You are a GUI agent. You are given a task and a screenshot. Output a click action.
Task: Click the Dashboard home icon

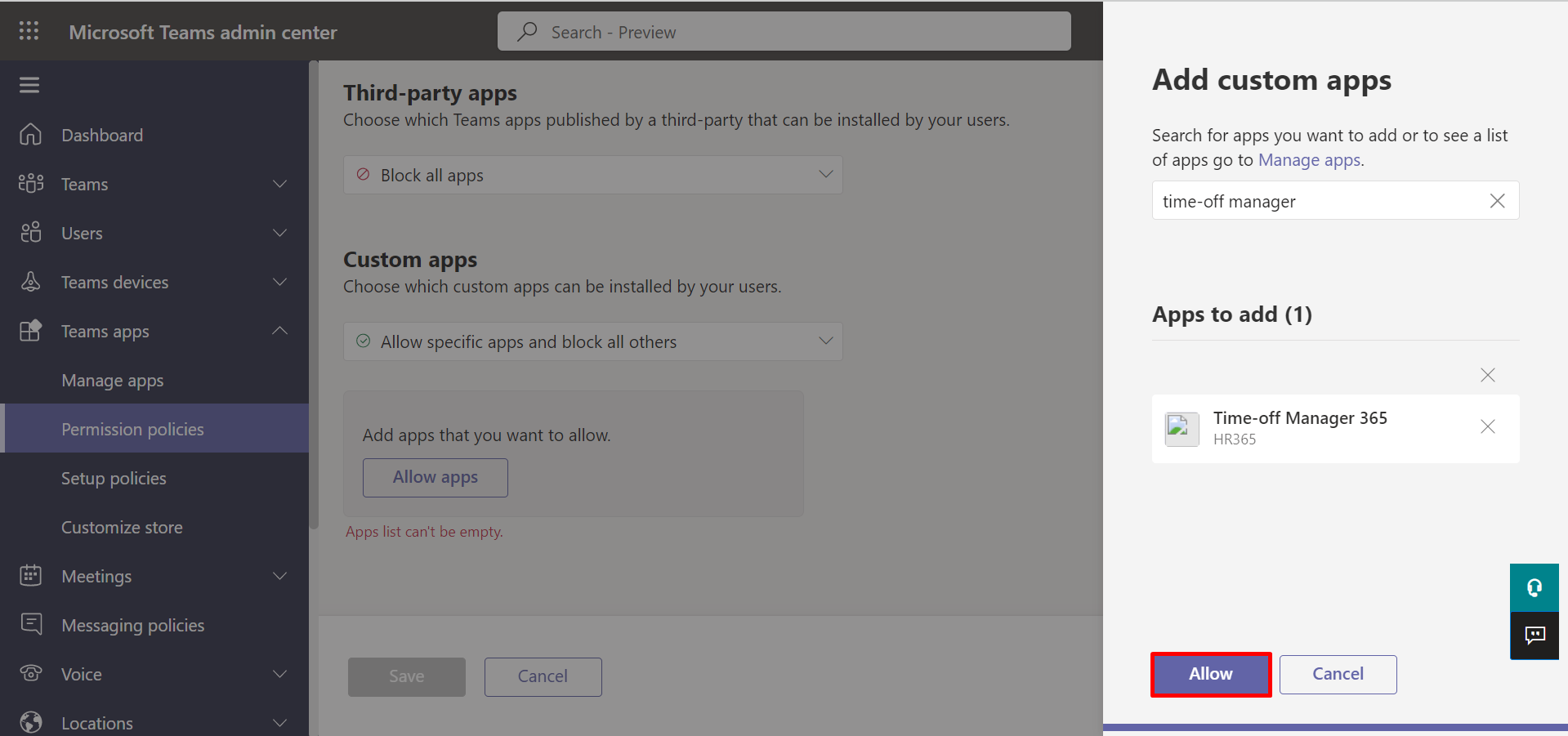[x=30, y=135]
